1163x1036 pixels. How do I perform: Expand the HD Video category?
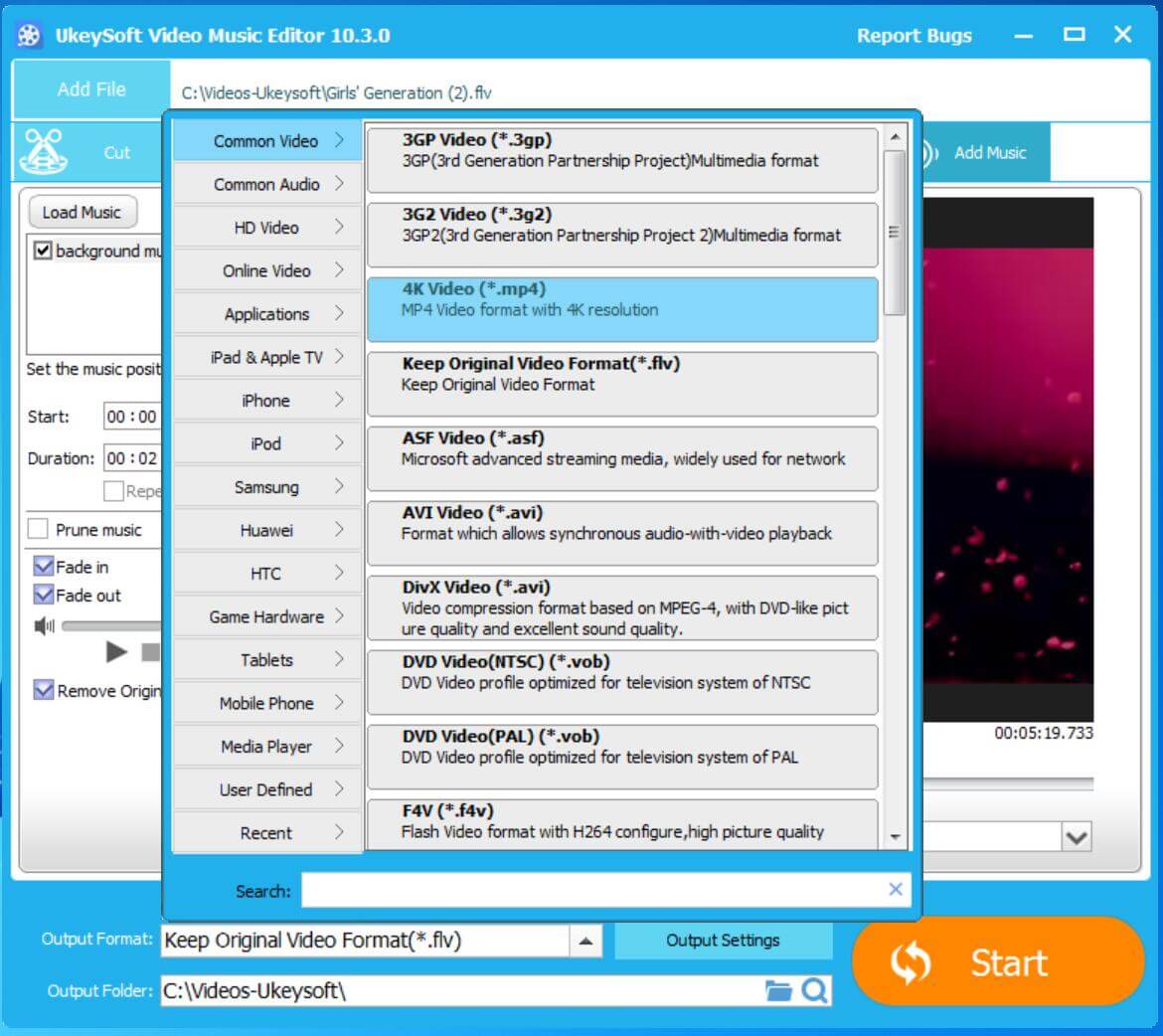(x=267, y=227)
